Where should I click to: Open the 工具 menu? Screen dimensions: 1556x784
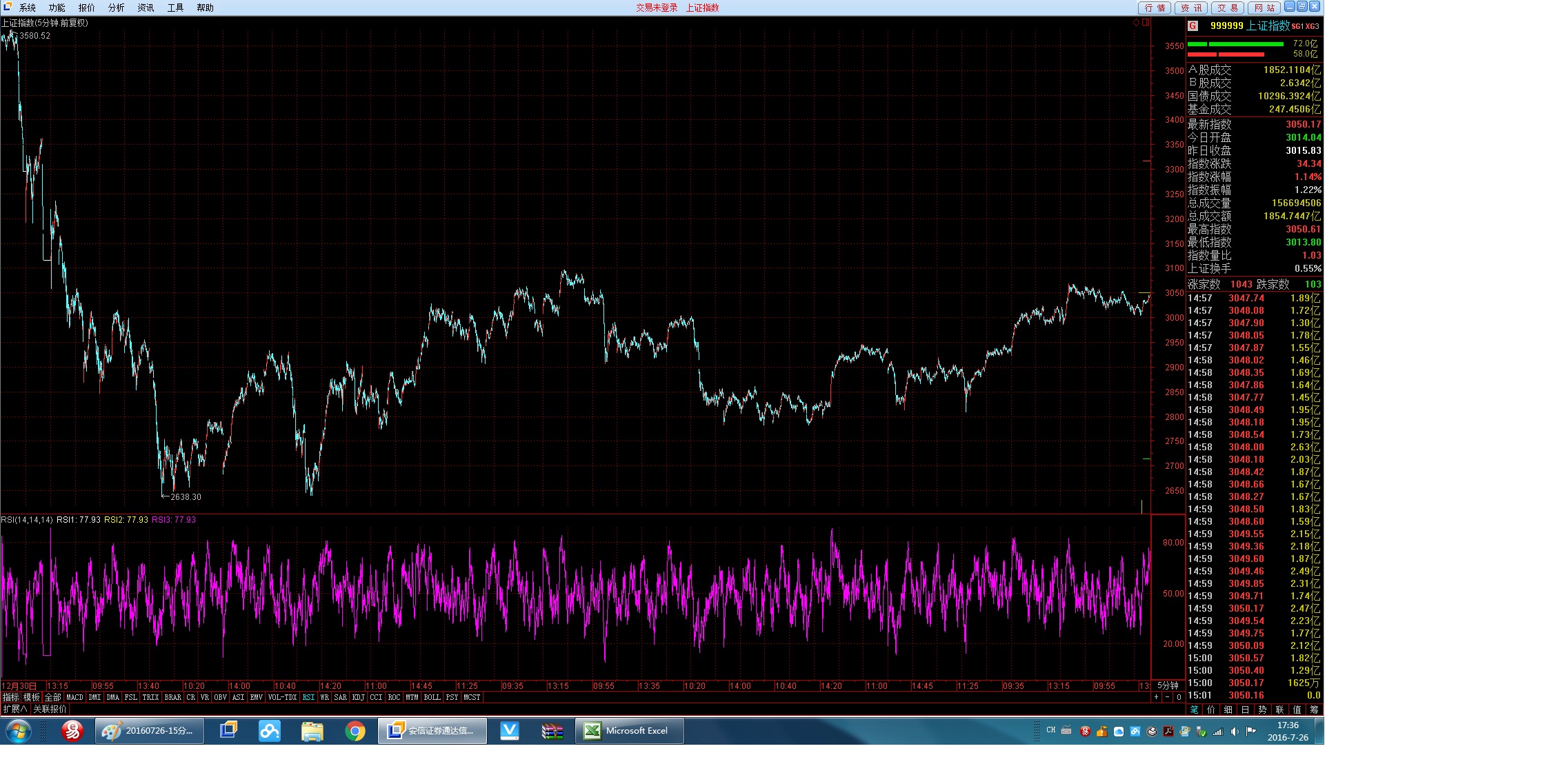(x=175, y=8)
